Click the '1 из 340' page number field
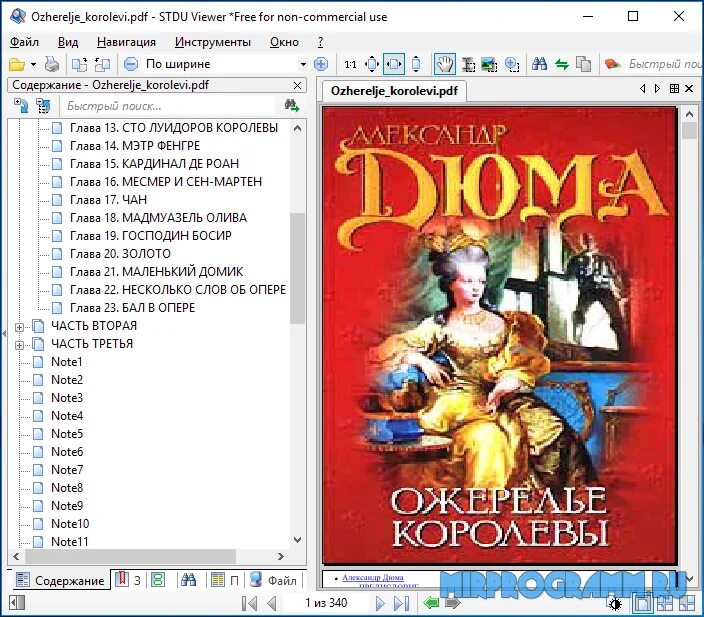Image resolution: width=704 pixels, height=617 pixels. click(x=326, y=603)
